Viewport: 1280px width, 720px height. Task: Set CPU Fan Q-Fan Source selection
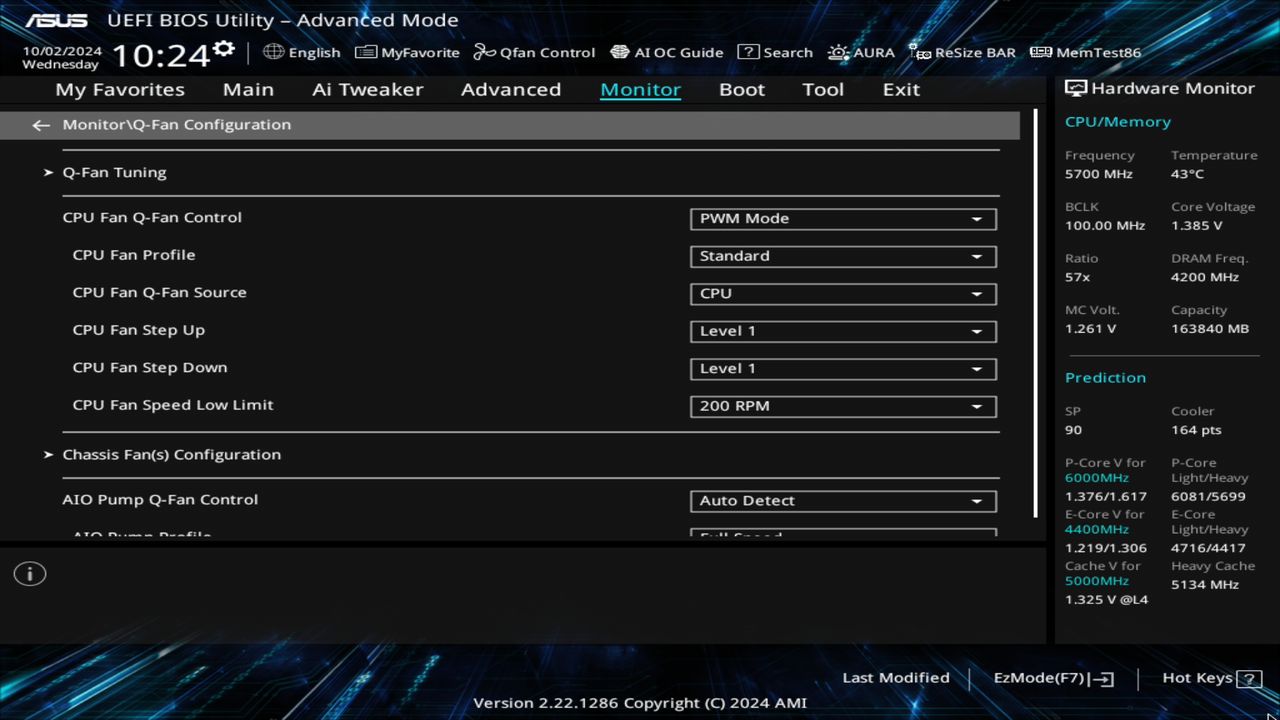(842, 293)
